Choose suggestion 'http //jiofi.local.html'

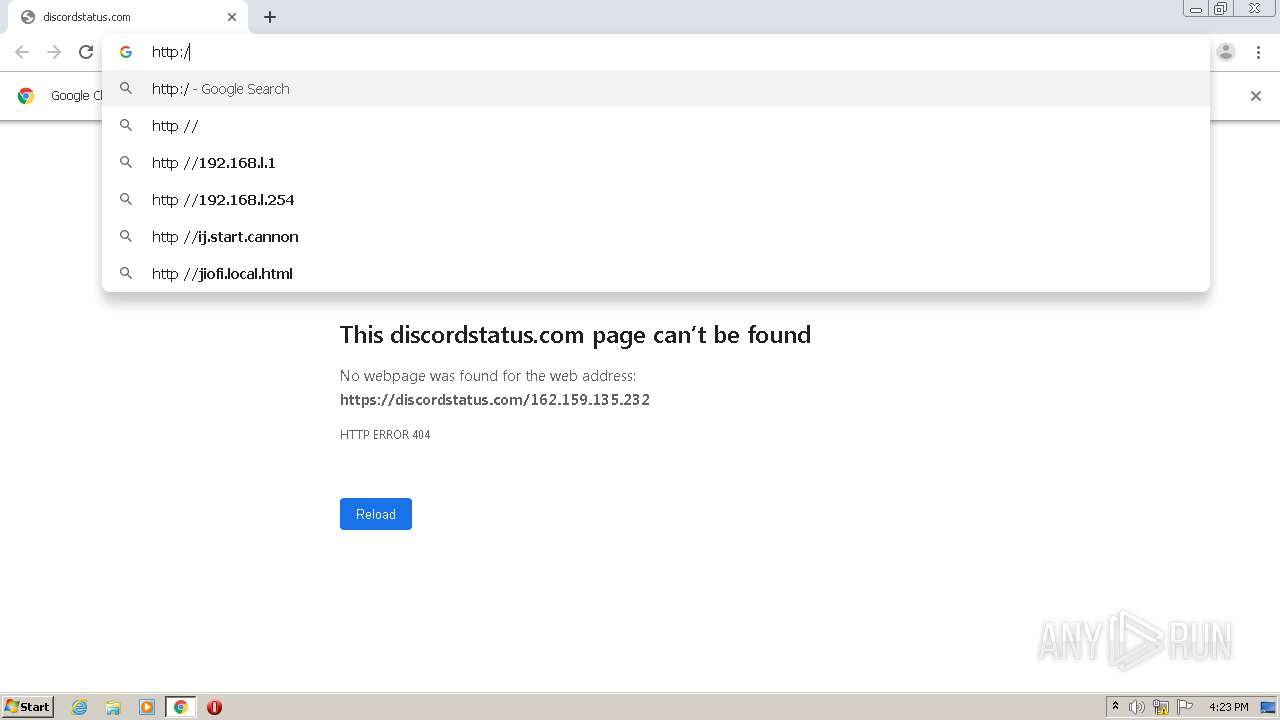[x=656, y=273]
